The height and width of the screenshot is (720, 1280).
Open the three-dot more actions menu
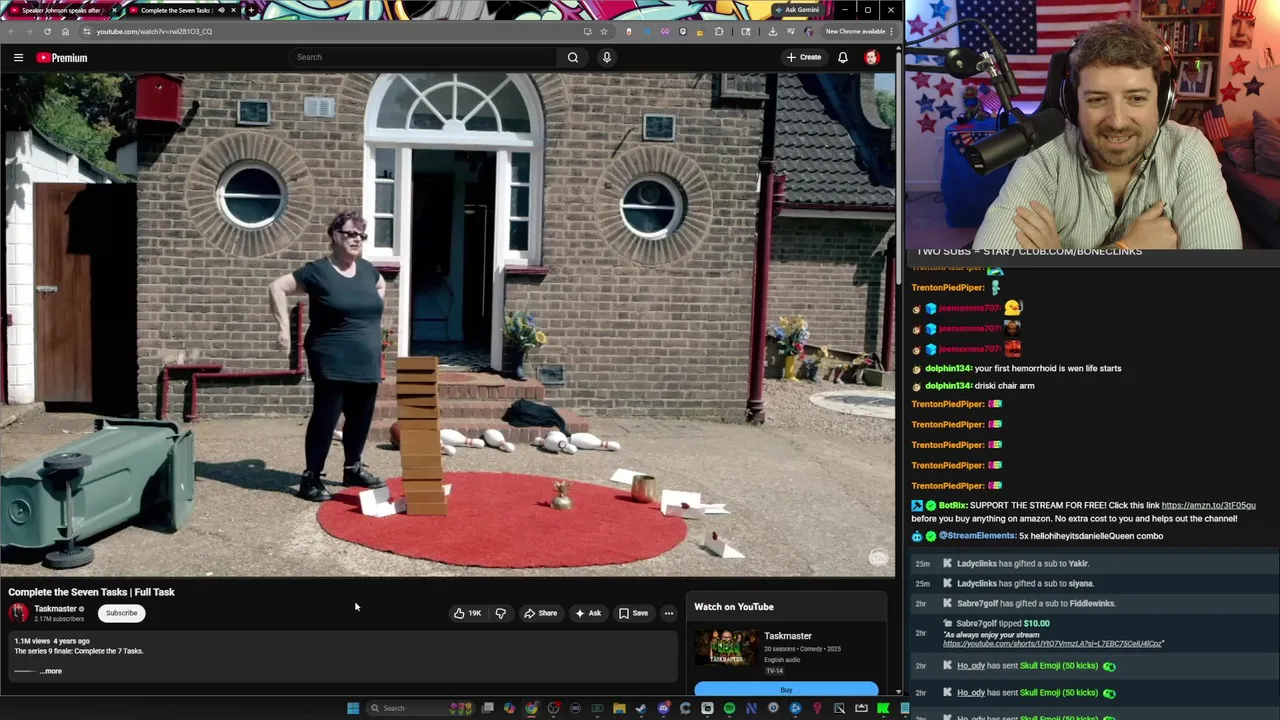pyautogui.click(x=669, y=613)
